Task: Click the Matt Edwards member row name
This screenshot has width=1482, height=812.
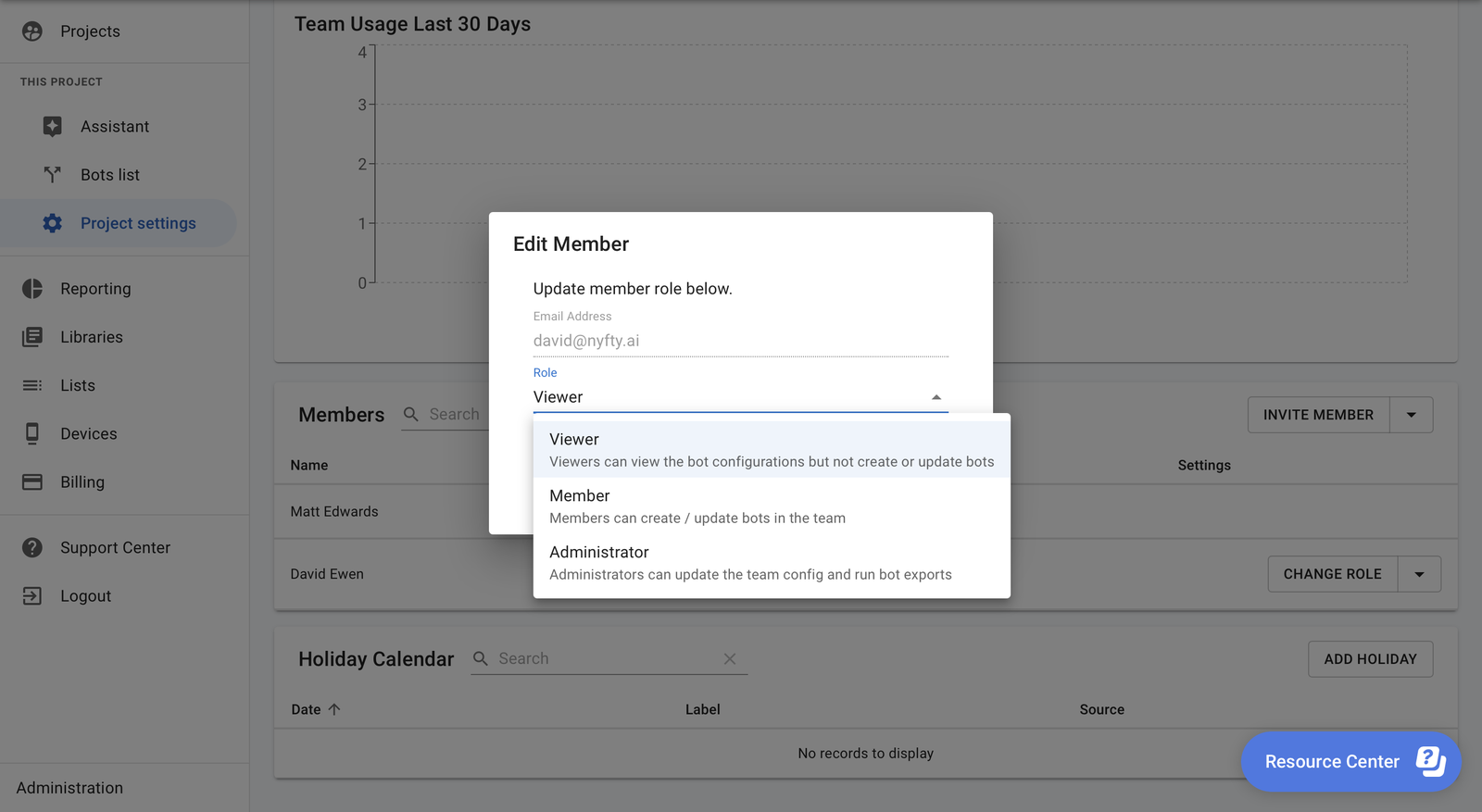Action: point(334,511)
